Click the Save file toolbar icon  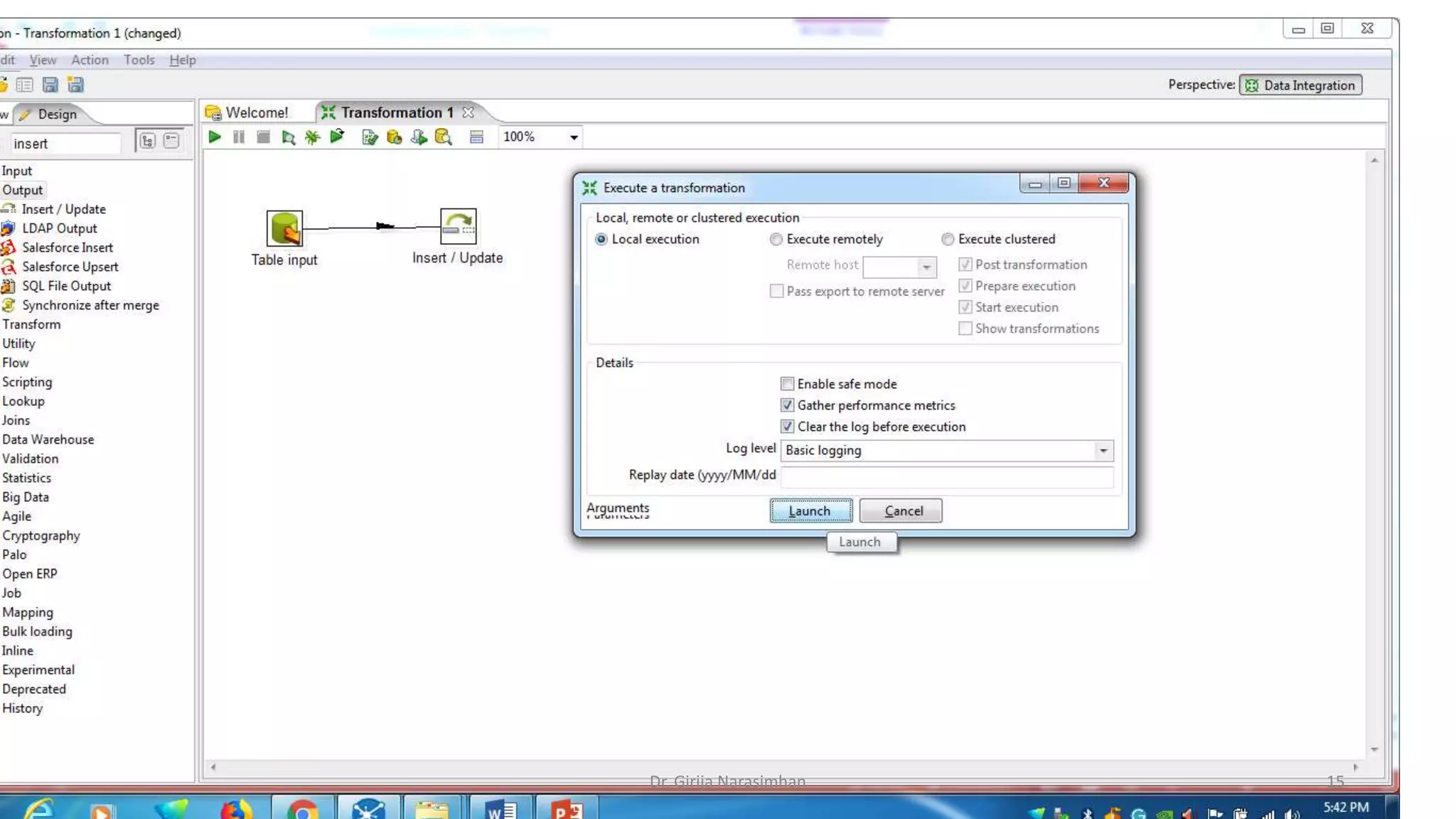pos(50,85)
